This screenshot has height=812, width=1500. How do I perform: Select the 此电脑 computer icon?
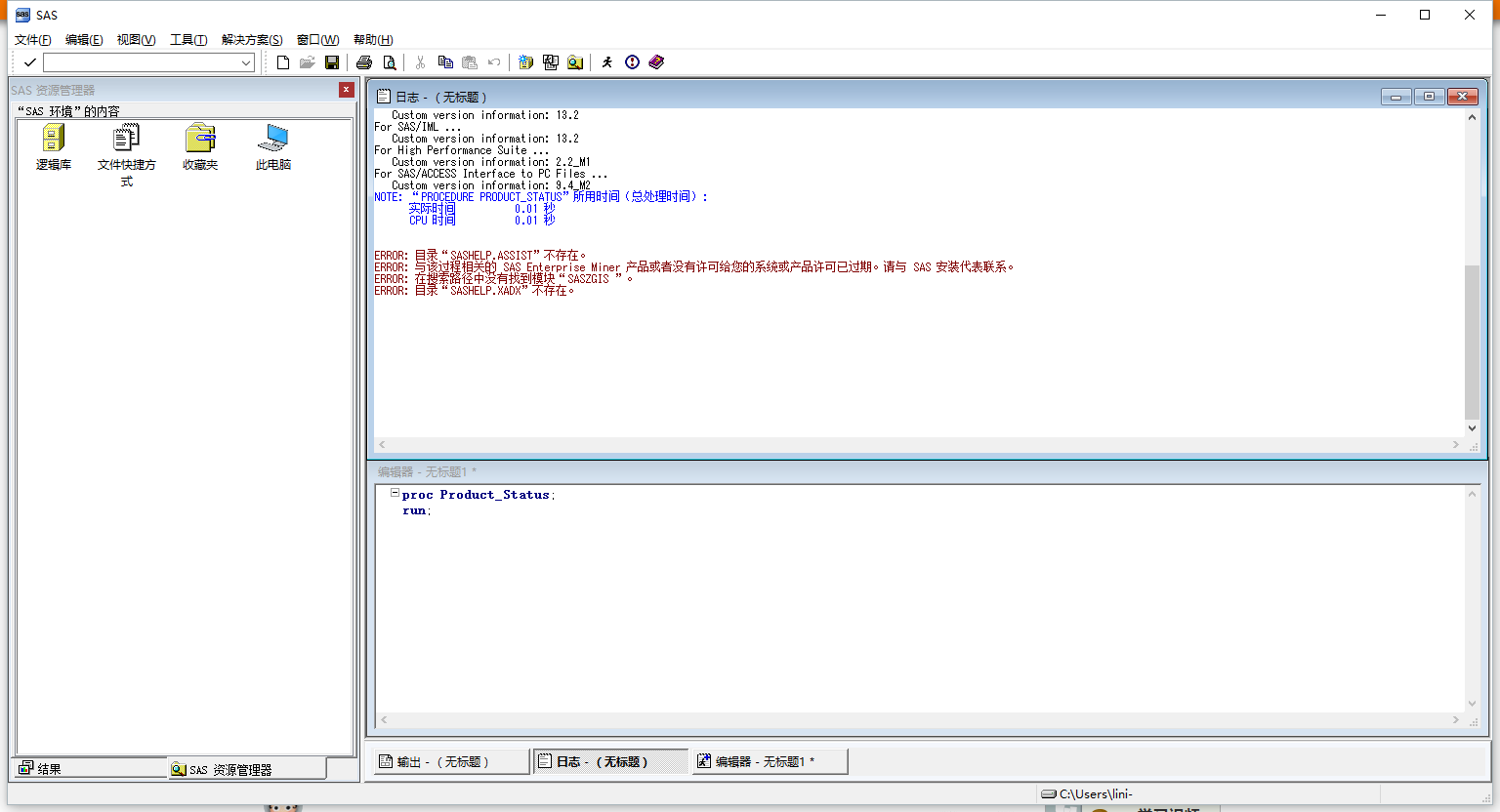(273, 147)
